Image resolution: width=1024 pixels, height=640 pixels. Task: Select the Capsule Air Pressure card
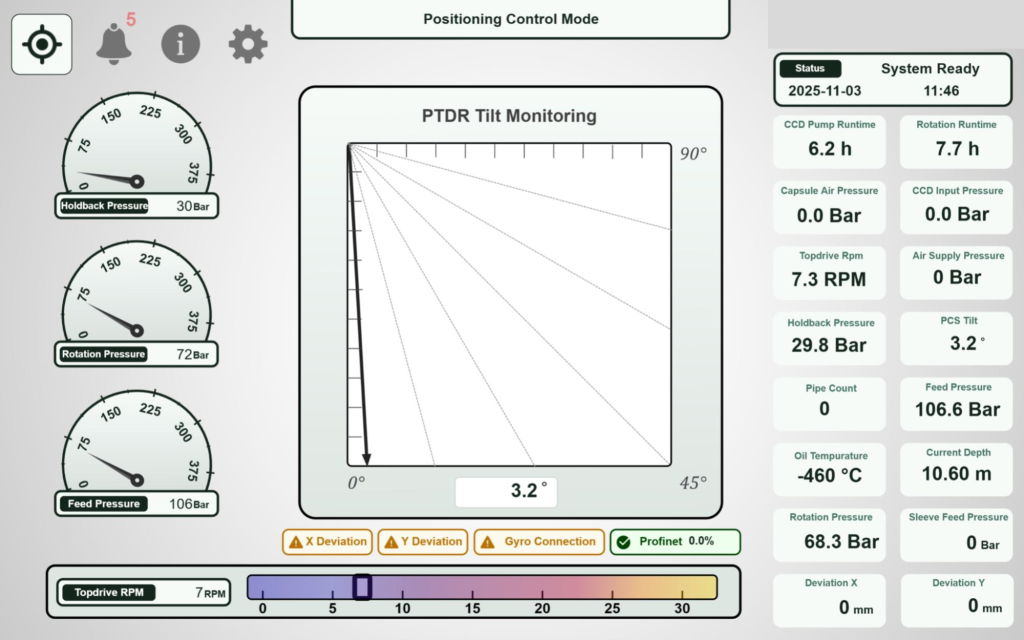click(x=829, y=207)
